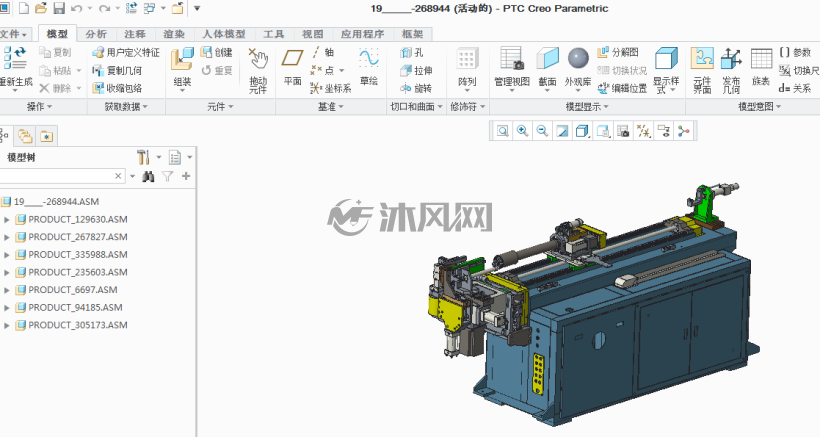Expand PRODUCT_305173.ASM node
Image resolution: width=820 pixels, height=437 pixels.
point(7,325)
